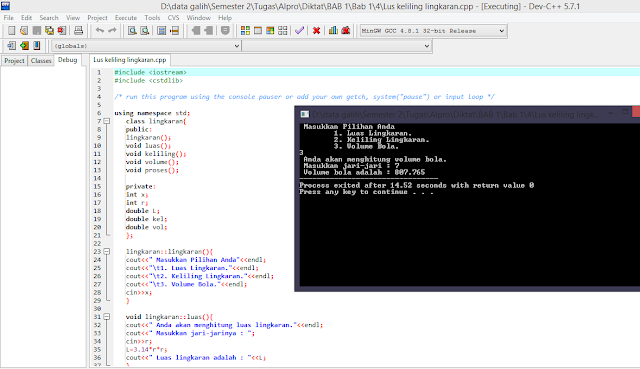The height and width of the screenshot is (369, 640).
Task: Click 'Volume bola adalah : 807.765' console output
Action: 364,172
